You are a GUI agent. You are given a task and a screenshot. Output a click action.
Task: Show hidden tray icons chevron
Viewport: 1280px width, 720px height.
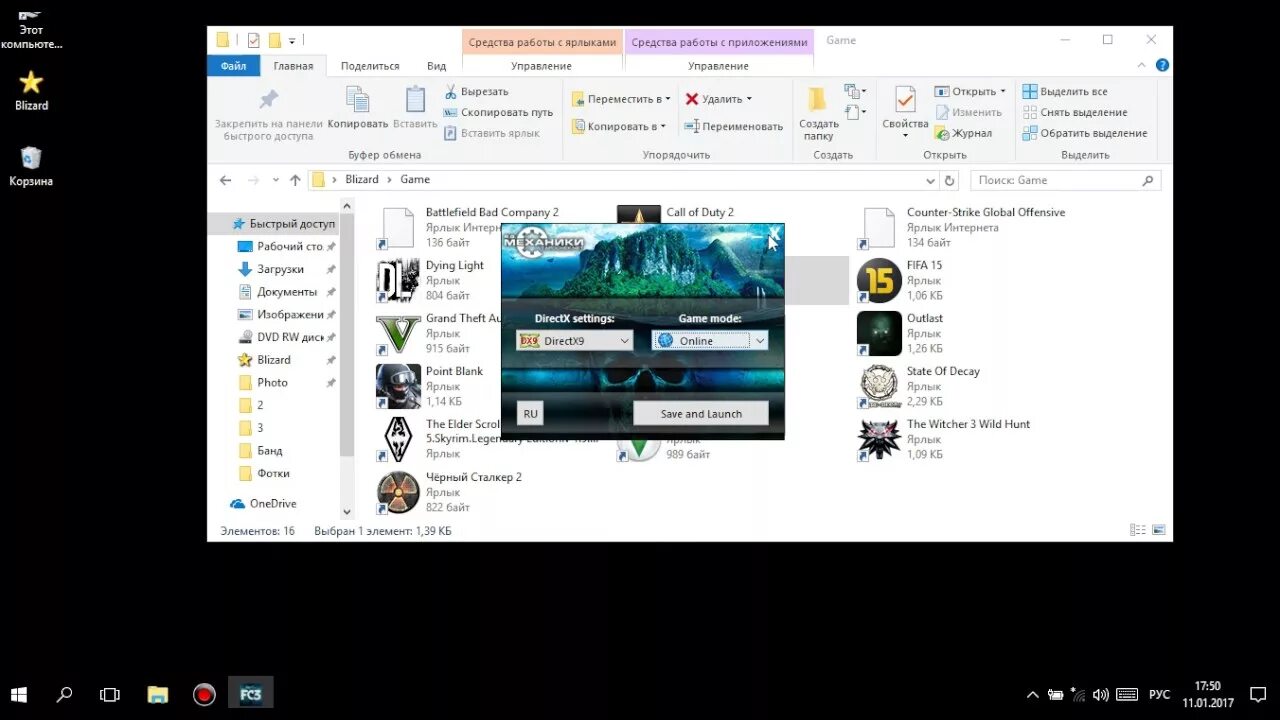click(x=1033, y=694)
